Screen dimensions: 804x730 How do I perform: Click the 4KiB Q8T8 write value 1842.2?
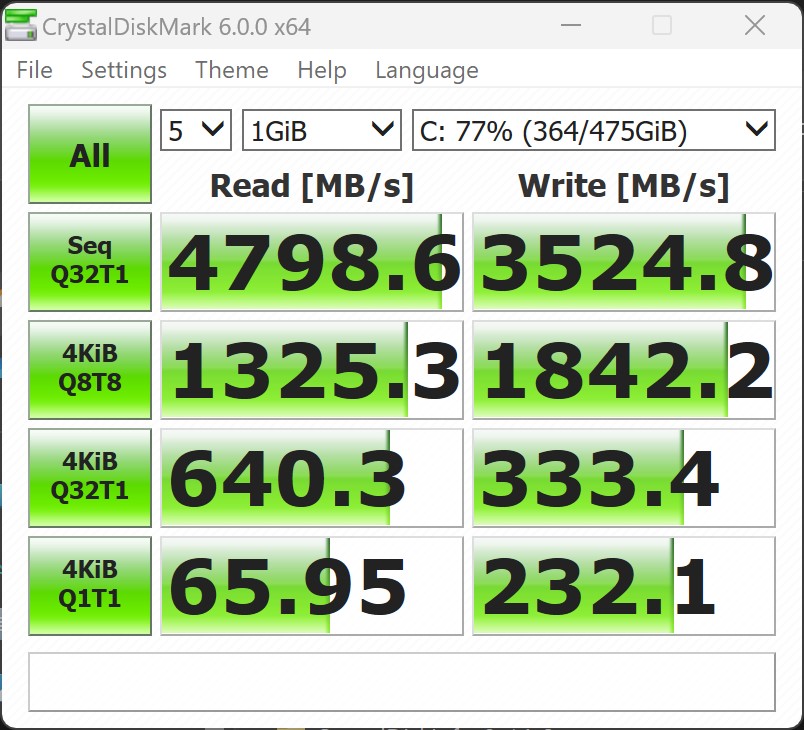[x=624, y=370]
